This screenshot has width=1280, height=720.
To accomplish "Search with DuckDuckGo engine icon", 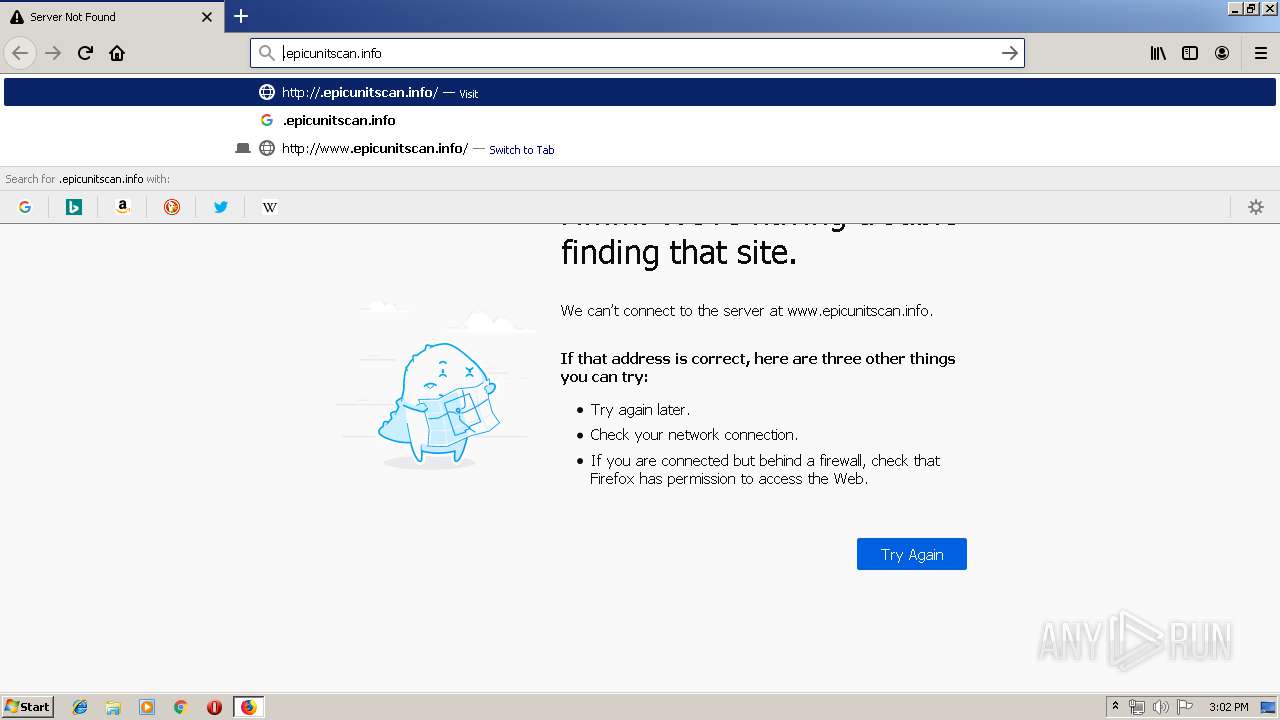I will [172, 207].
